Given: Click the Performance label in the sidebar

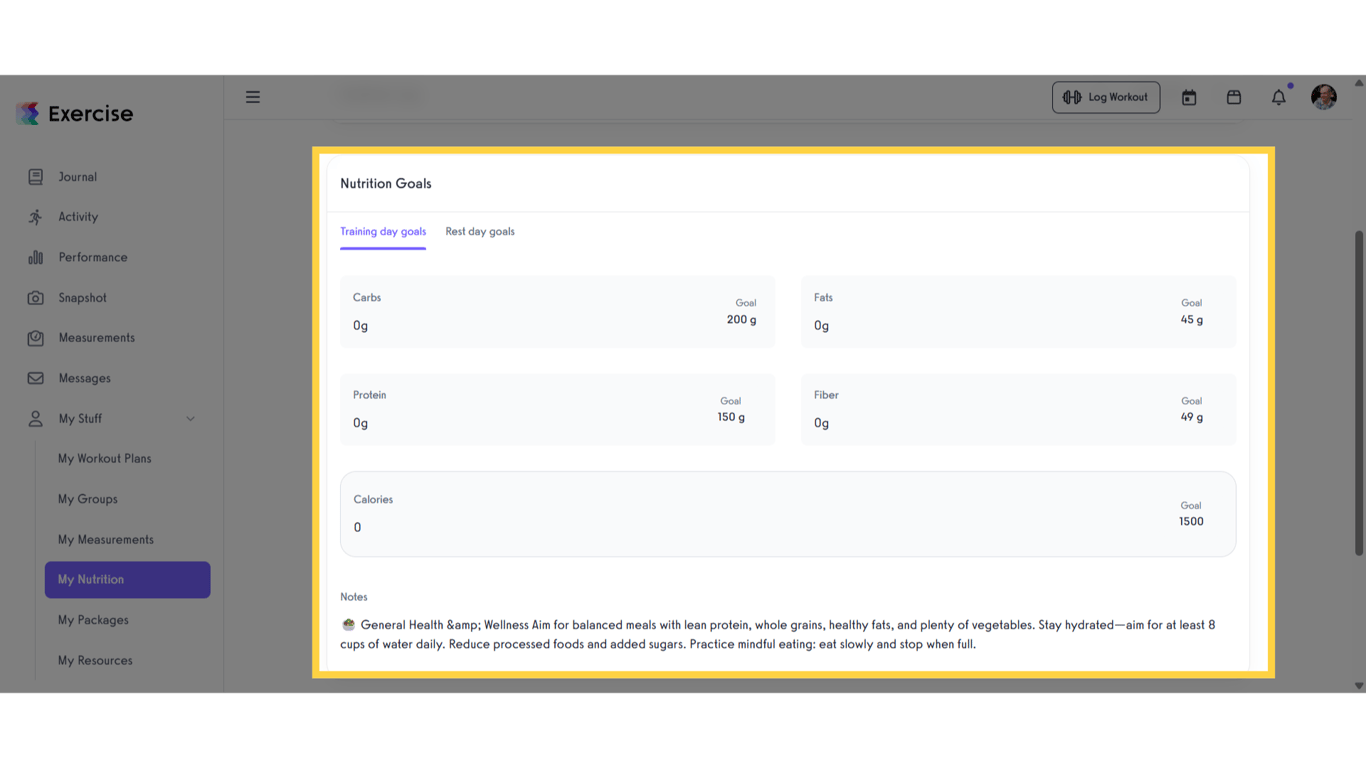Looking at the screenshot, I should pyautogui.click(x=93, y=257).
